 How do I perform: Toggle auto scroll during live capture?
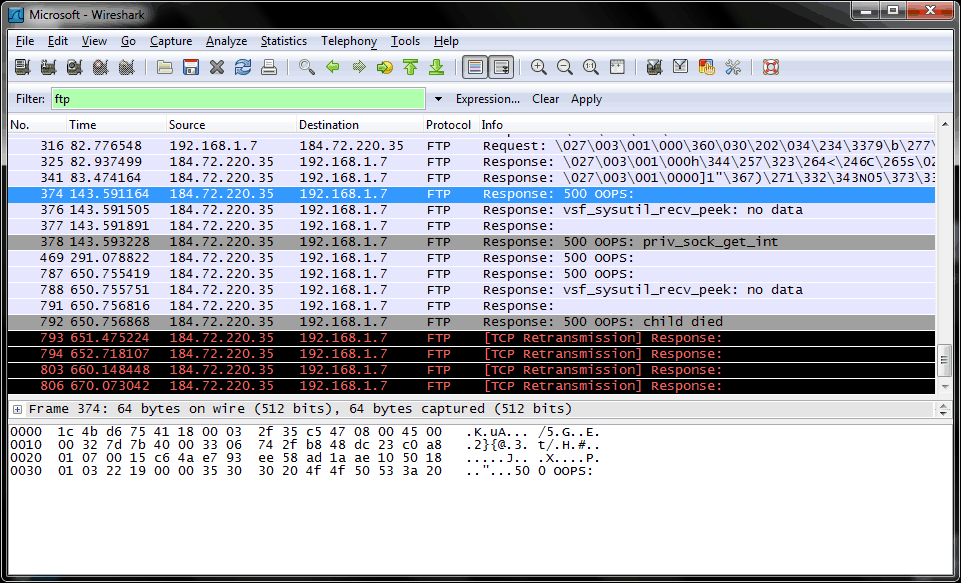click(x=501, y=67)
